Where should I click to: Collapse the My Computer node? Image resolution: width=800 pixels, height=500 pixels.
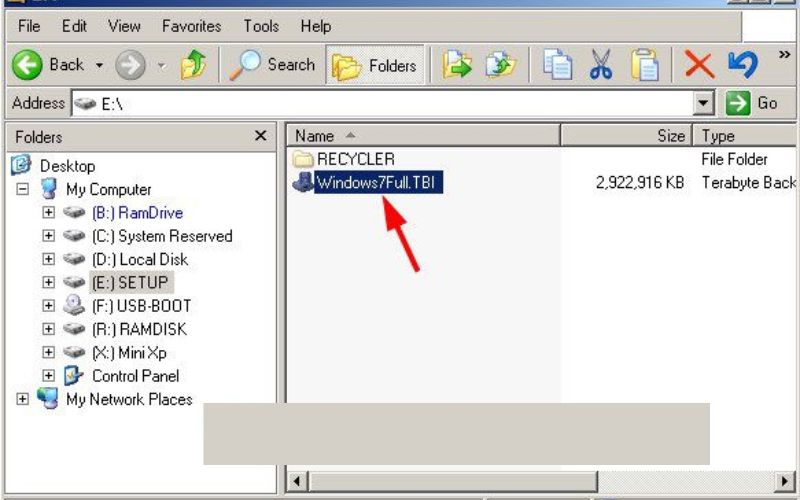point(22,189)
